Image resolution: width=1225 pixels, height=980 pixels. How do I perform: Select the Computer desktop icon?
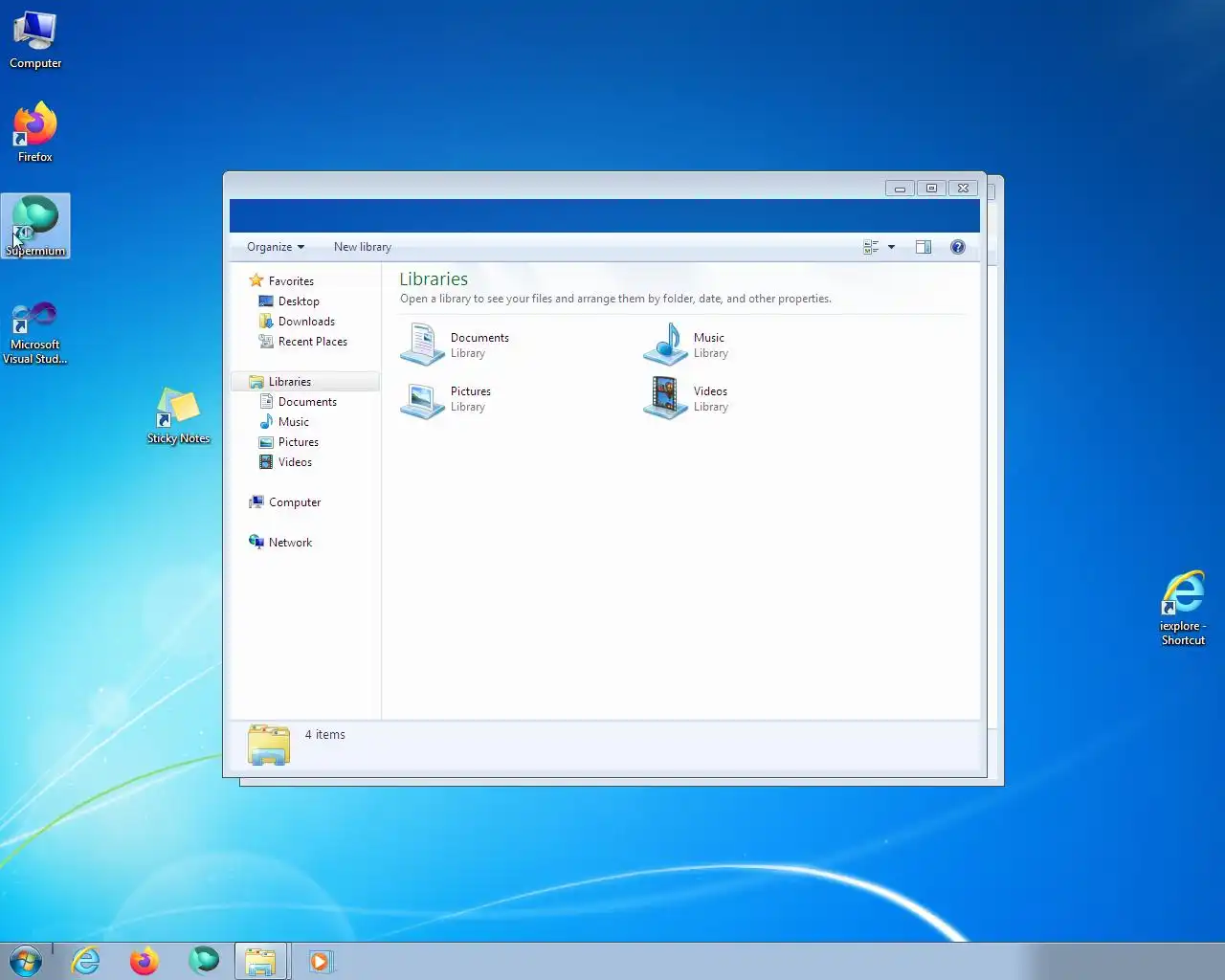[35, 40]
